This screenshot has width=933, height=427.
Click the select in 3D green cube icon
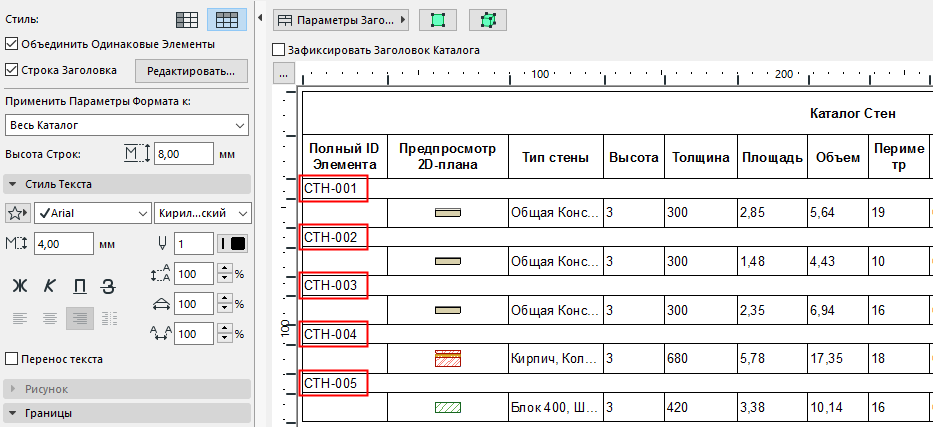tap(488, 20)
